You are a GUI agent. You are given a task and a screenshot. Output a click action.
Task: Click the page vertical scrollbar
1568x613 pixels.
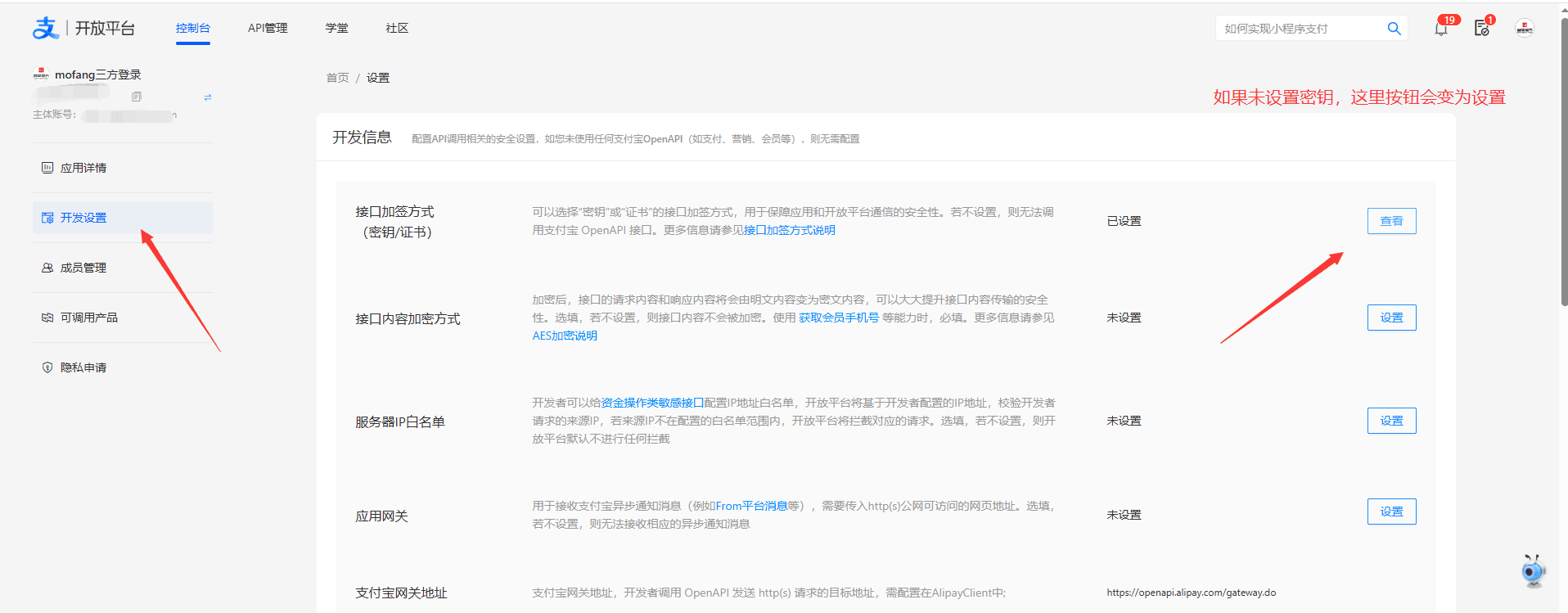tap(1564, 164)
